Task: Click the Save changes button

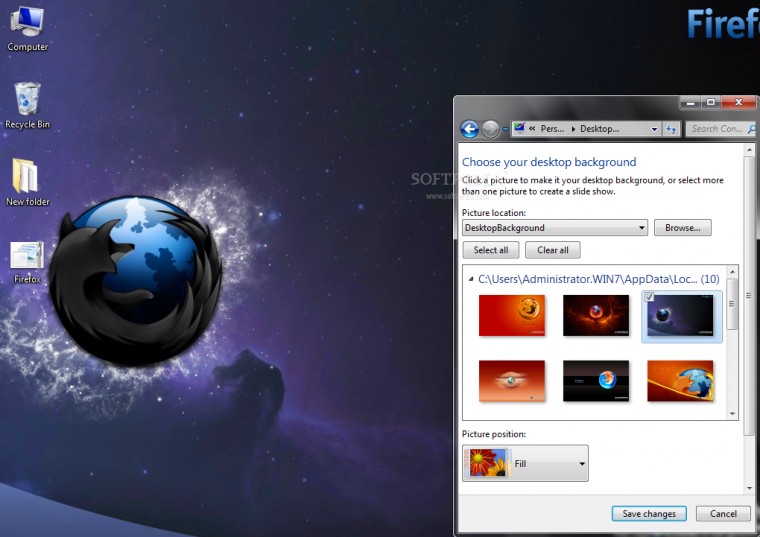Action: pos(649,514)
